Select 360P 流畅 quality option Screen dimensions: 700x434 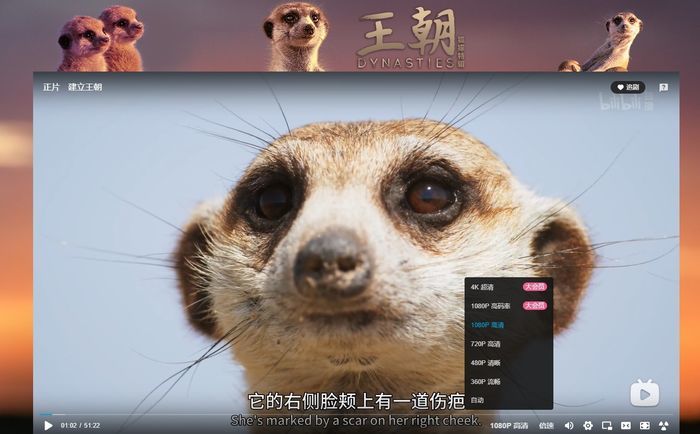508,381
